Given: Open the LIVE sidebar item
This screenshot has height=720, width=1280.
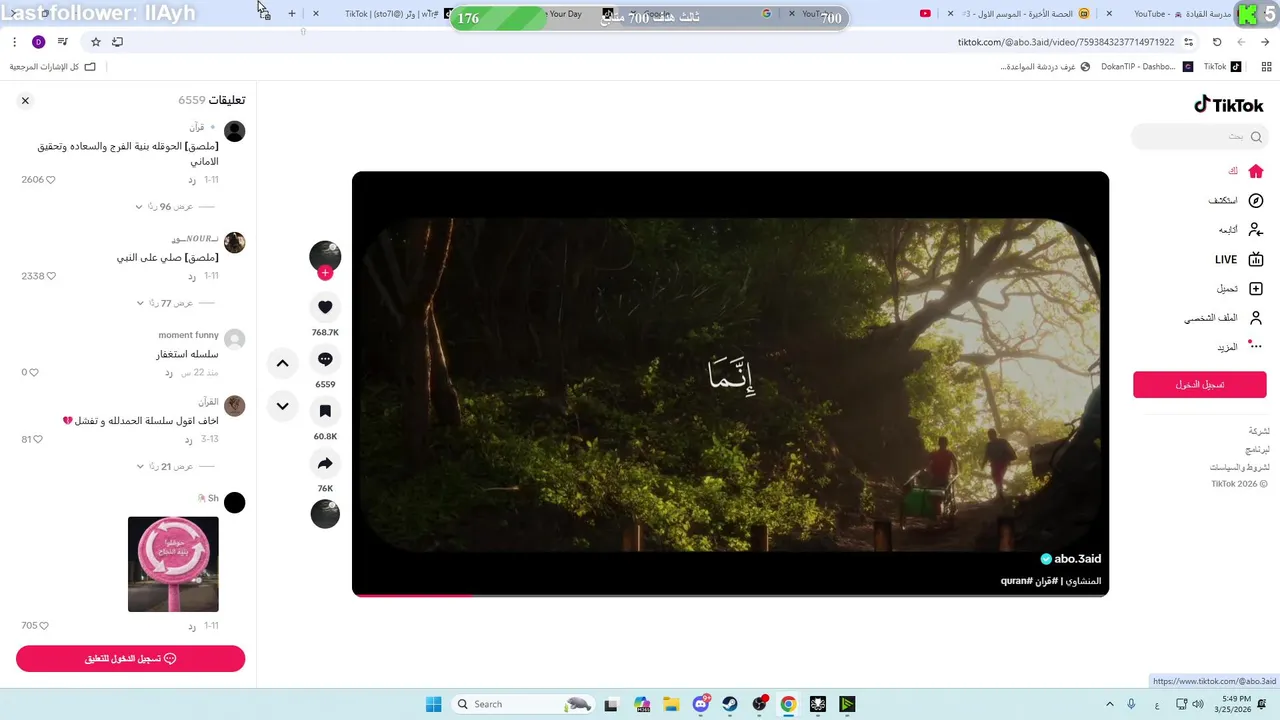Looking at the screenshot, I should coord(1240,259).
